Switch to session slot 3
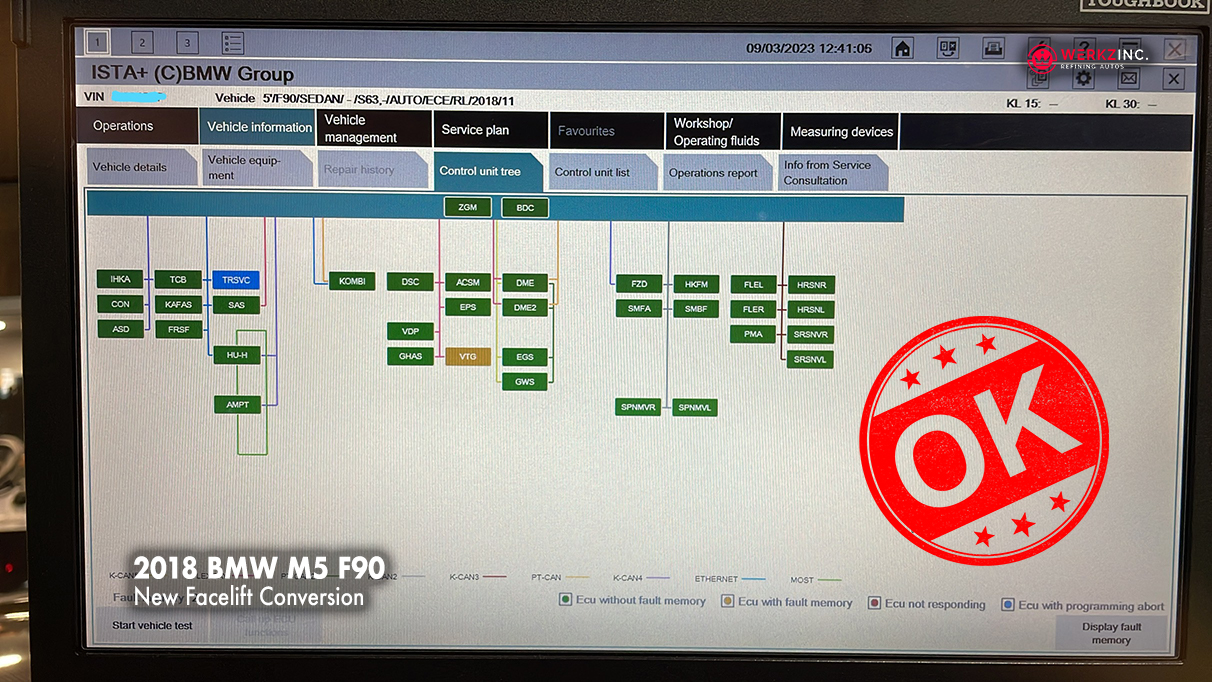 click(x=187, y=42)
